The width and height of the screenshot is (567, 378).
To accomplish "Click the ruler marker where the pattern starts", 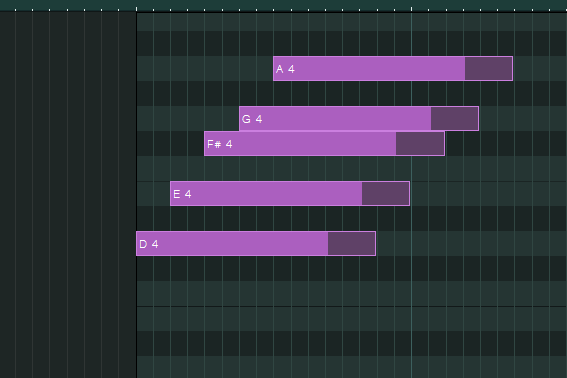I will pyautogui.click(x=137, y=9).
